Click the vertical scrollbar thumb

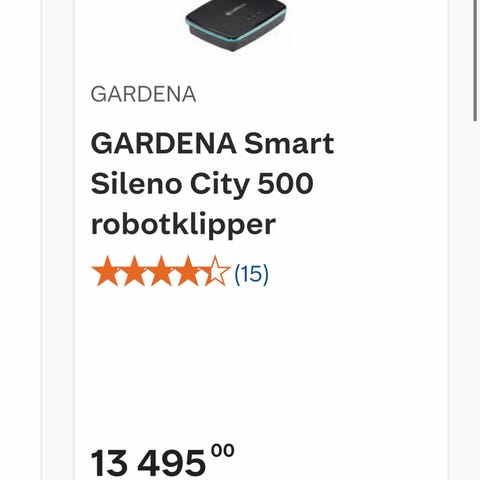coord(476,60)
